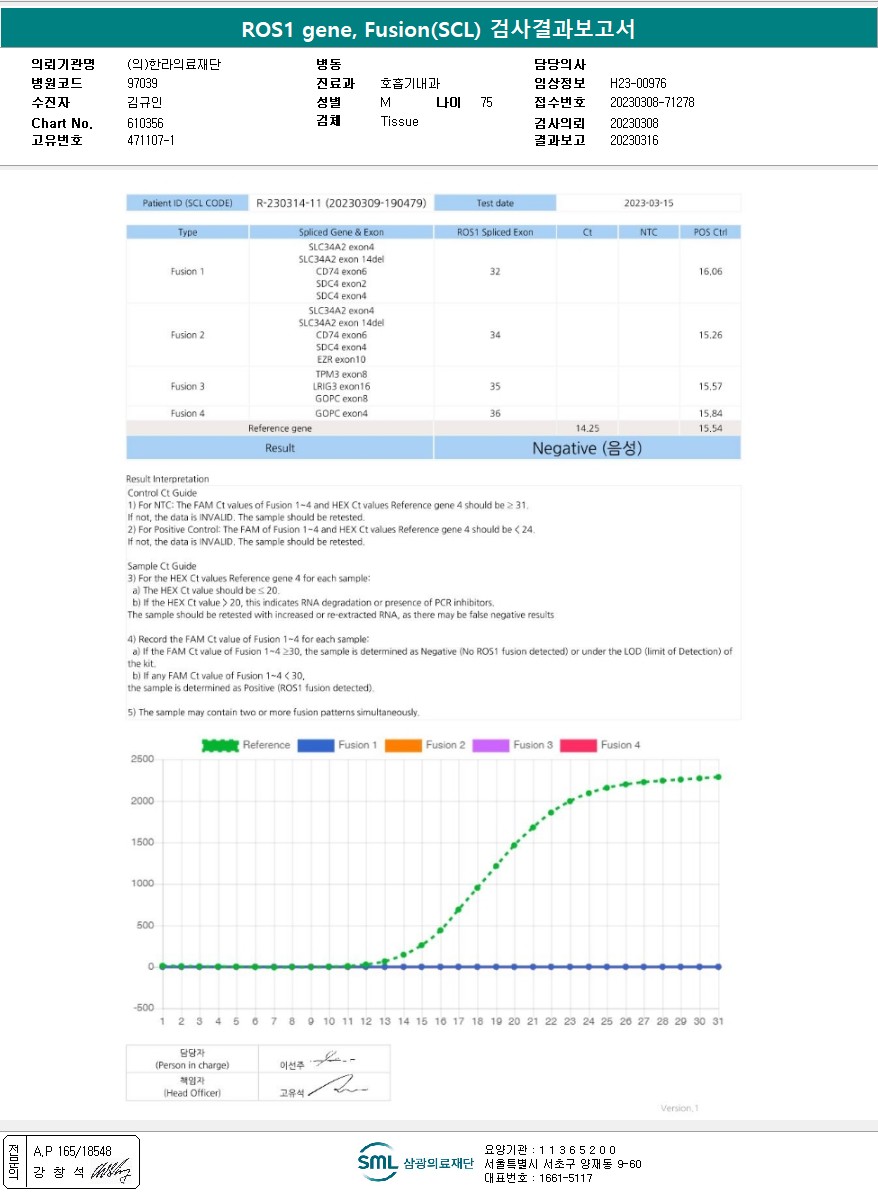Click the SML logo icon in footer
Screen dimensions: 878x1200
pyautogui.click(x=378, y=1162)
